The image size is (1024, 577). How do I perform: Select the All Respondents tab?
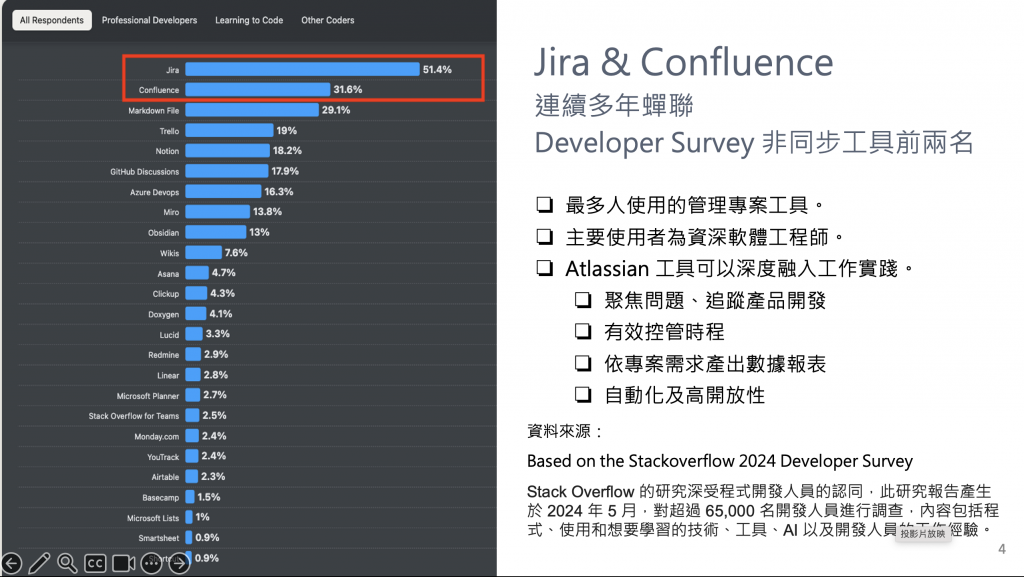click(52, 20)
